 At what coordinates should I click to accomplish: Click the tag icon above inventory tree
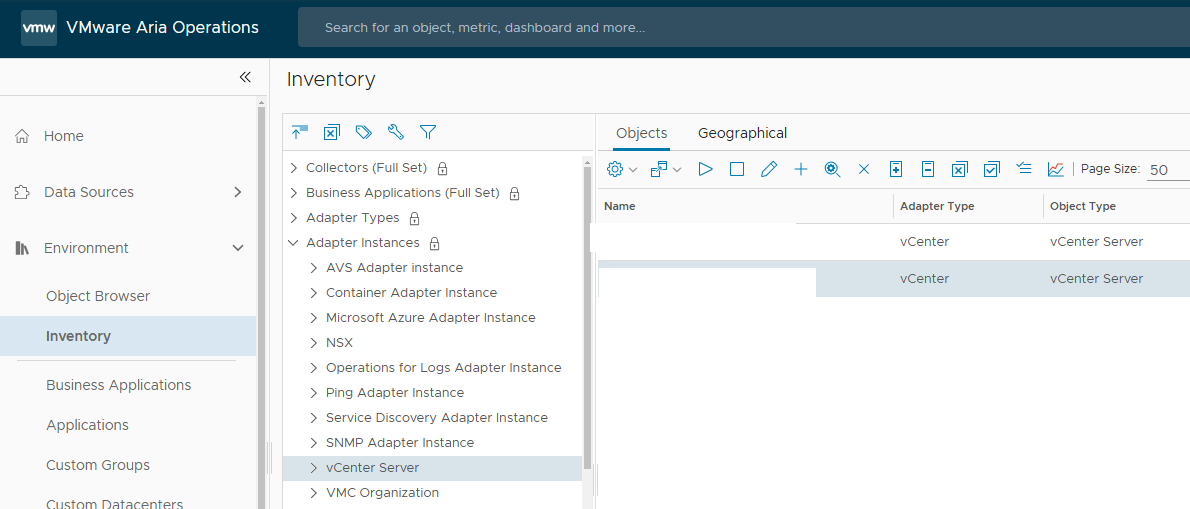click(364, 132)
